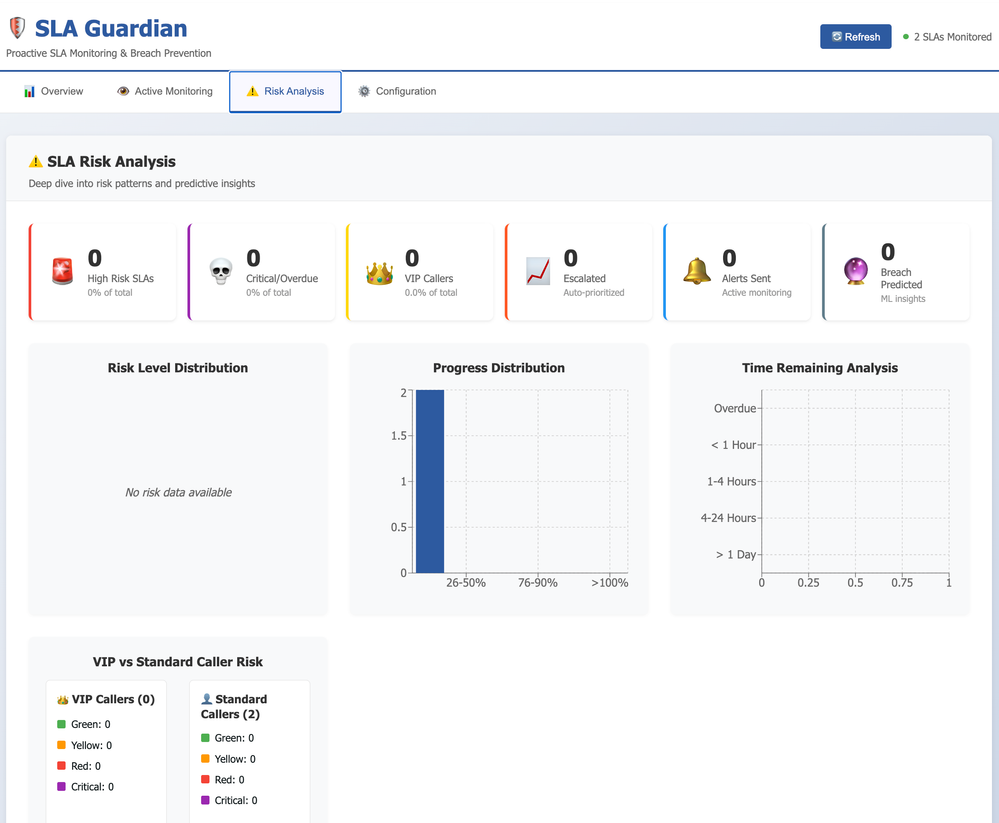Screen dimensions: 999x823
Task: Click the crown VIP Callers icon
Action: click(379, 272)
